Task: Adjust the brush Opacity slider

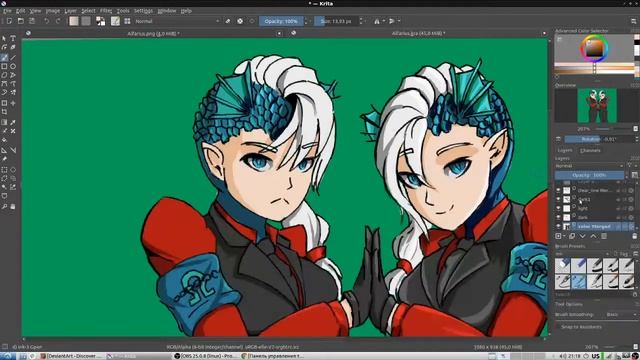Action: coord(282,21)
